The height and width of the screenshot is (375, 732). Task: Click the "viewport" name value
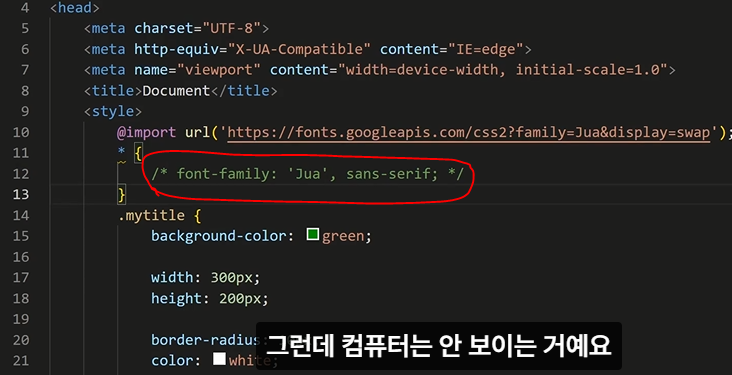[218, 70]
